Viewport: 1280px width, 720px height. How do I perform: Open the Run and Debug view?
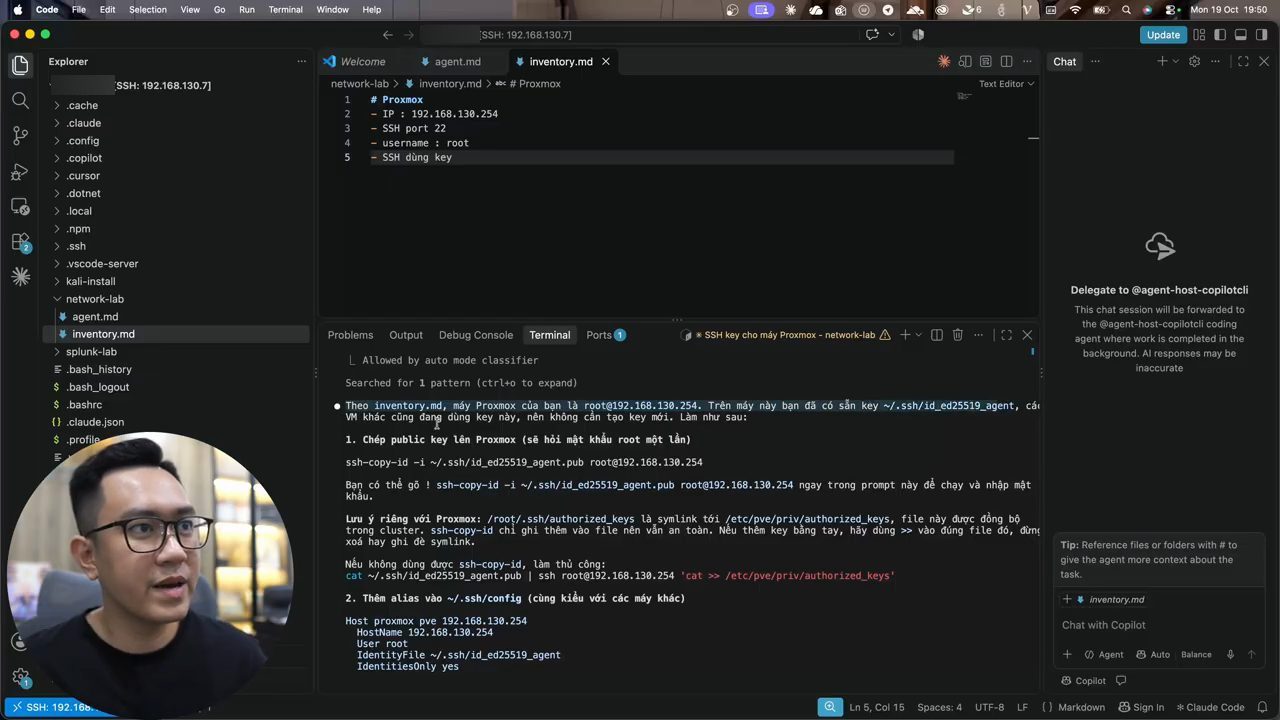(x=20, y=171)
